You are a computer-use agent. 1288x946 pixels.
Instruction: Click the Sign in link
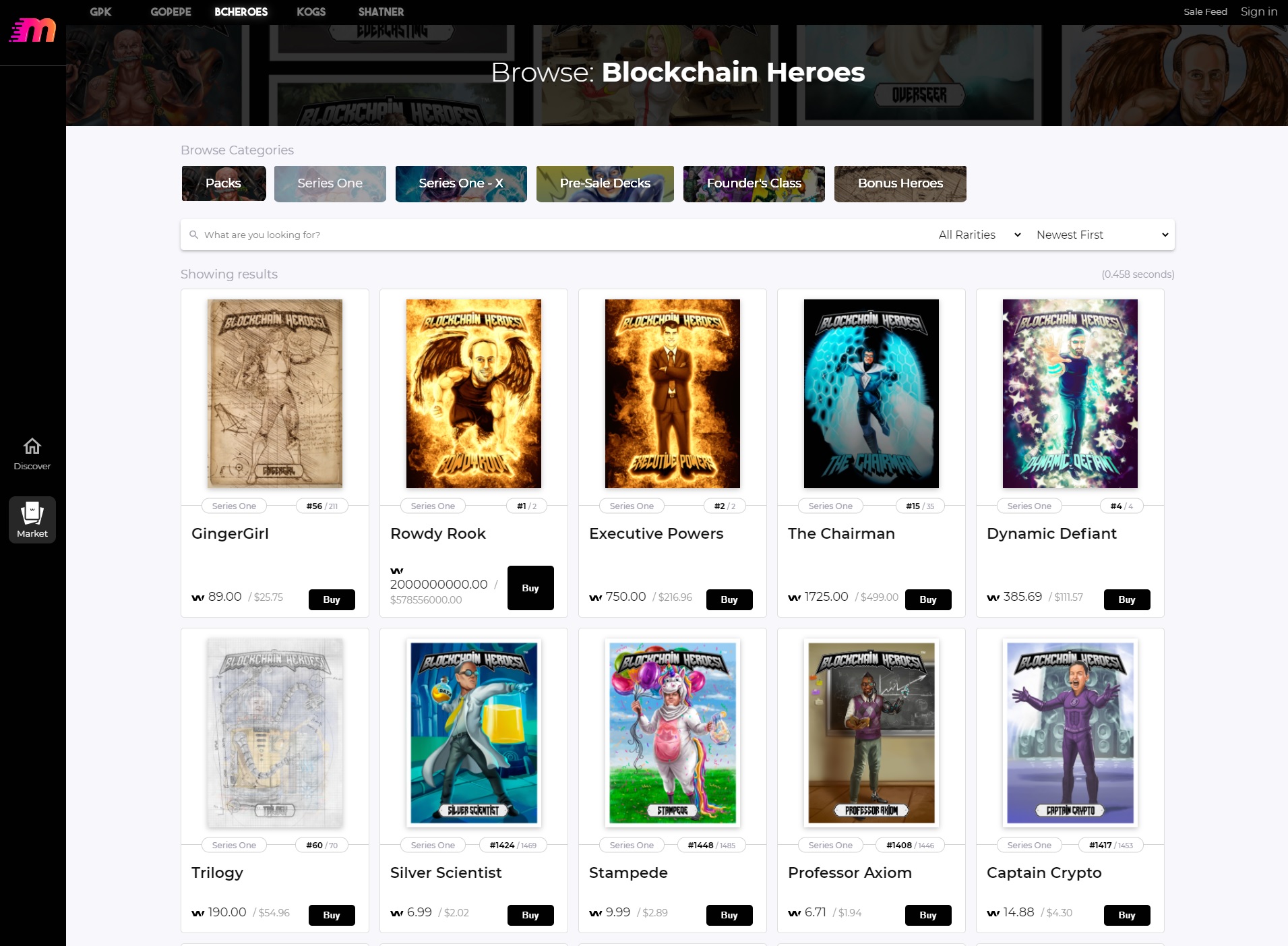[x=1259, y=11]
